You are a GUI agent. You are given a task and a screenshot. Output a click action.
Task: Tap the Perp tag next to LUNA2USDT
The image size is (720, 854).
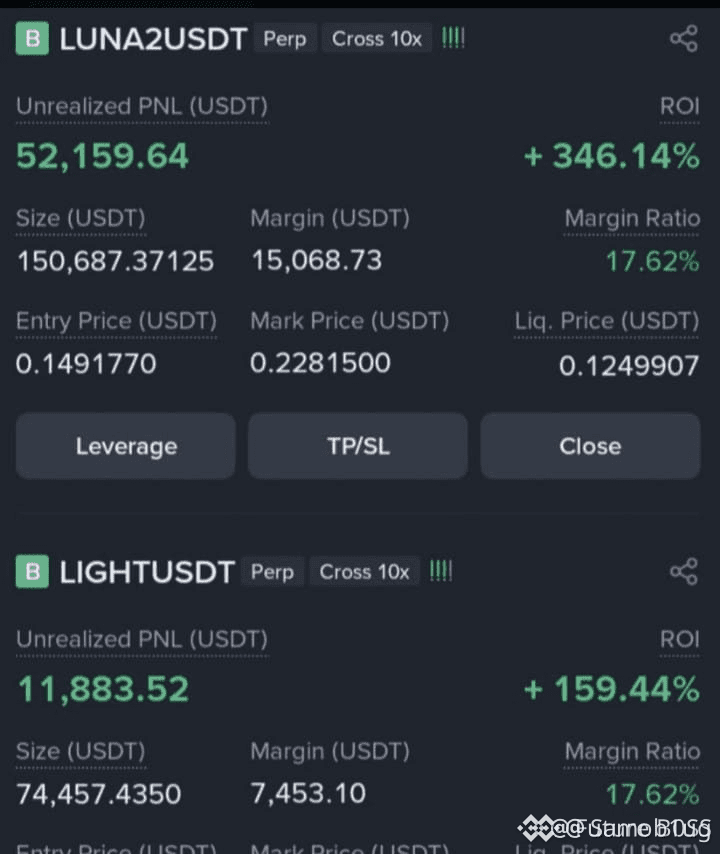coord(285,39)
